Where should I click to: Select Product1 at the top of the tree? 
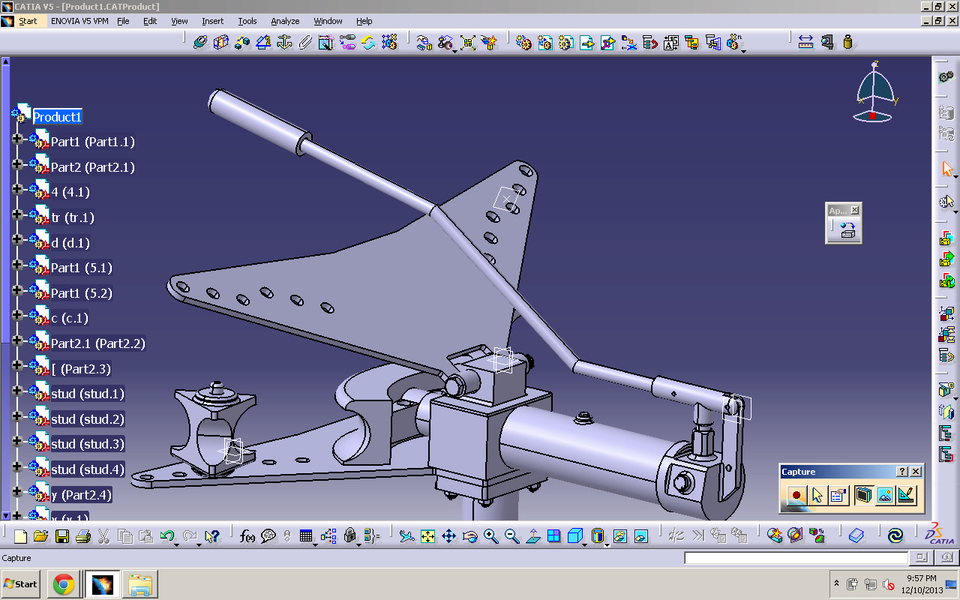57,117
